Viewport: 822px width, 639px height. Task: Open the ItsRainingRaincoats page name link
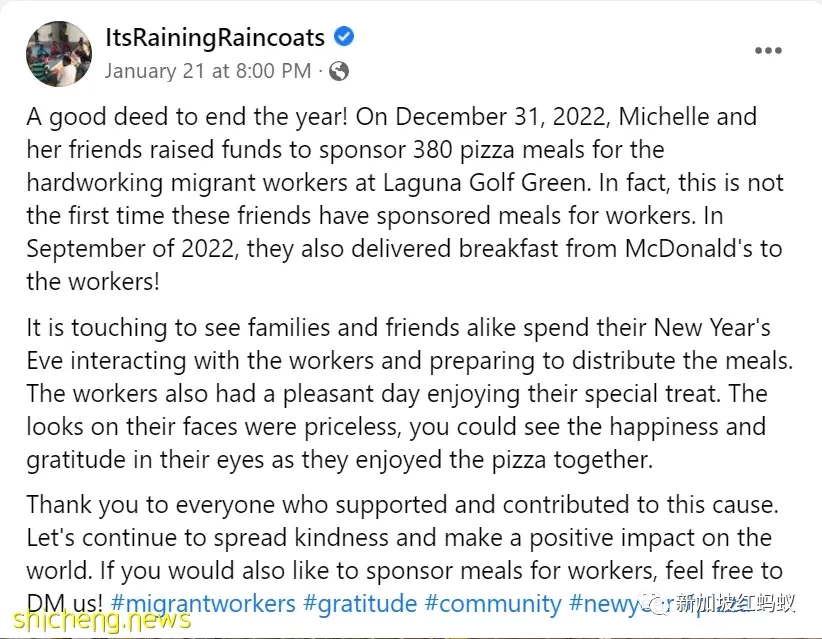tap(215, 38)
